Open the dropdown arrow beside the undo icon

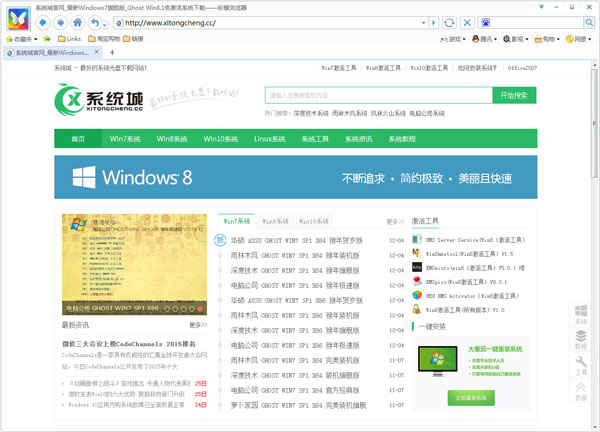coord(104,25)
